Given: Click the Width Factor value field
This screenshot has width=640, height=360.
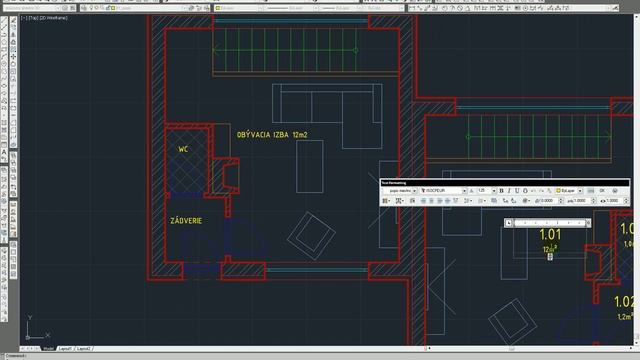Looking at the screenshot, I should [x=613, y=200].
